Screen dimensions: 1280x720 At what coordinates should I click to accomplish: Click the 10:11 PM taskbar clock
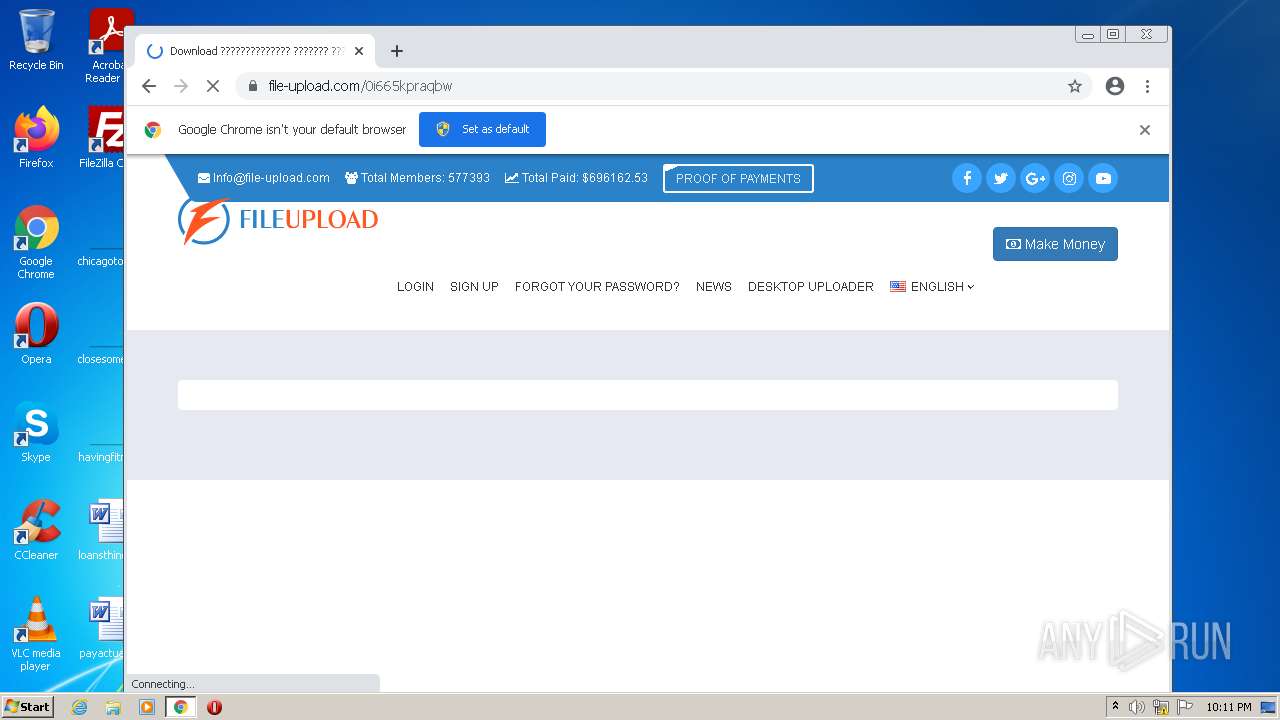coord(1228,707)
